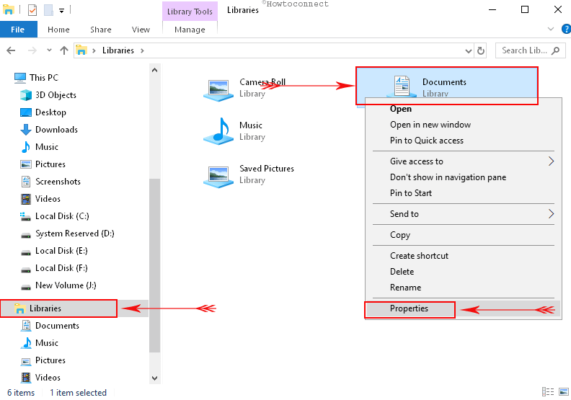Open 3D Objects in the navigation pane
The image size is (571, 400).
coord(48,95)
